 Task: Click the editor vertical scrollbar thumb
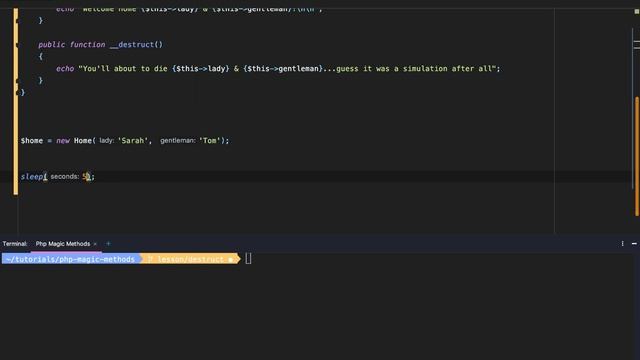click(x=637, y=156)
